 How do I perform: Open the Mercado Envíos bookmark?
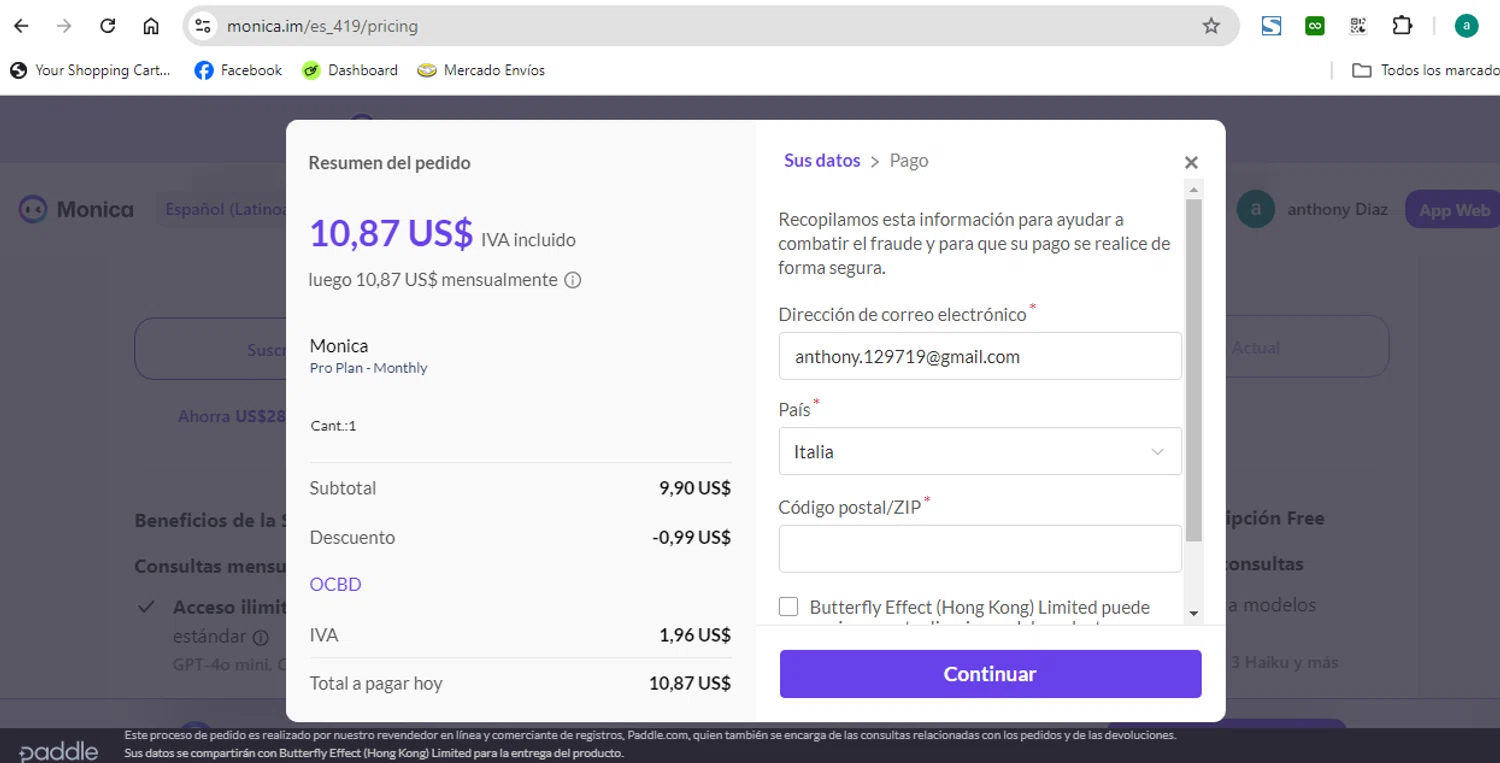[x=481, y=70]
